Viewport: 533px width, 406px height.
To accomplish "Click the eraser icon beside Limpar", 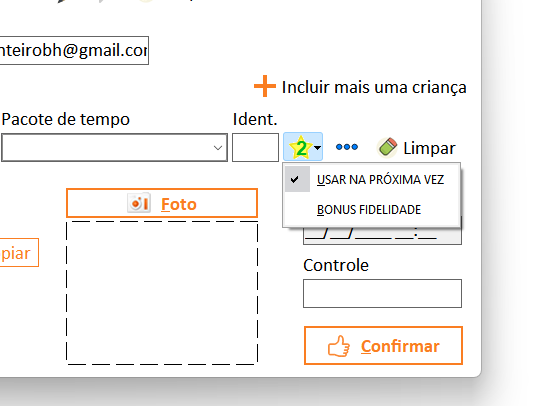I will [x=387, y=148].
